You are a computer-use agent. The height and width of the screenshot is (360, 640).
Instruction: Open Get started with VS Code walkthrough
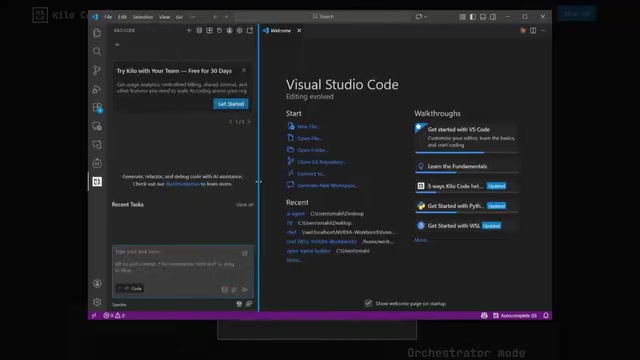467,138
